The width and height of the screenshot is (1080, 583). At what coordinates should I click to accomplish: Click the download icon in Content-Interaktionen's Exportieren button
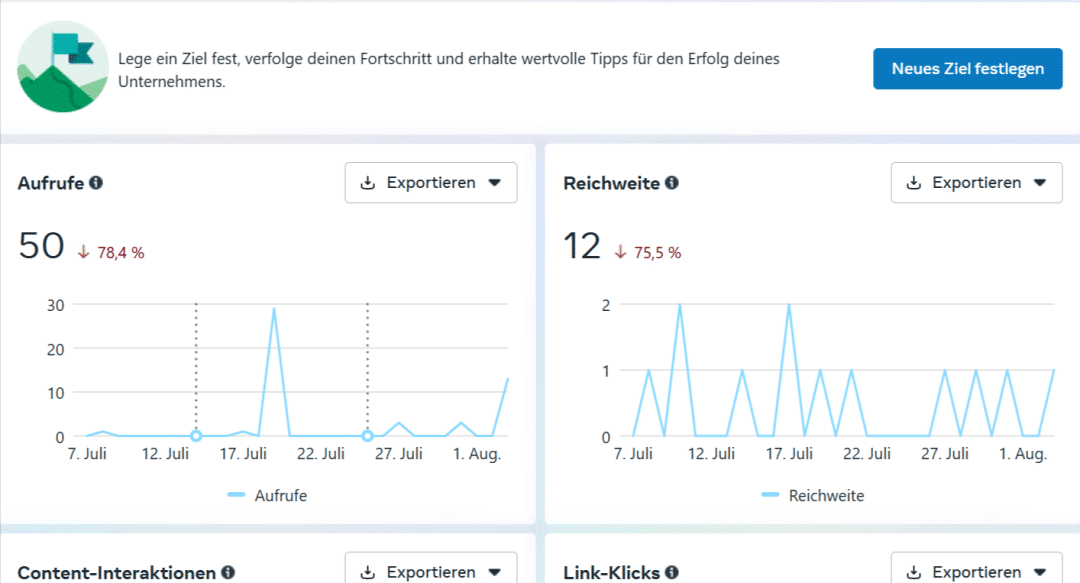[368, 573]
